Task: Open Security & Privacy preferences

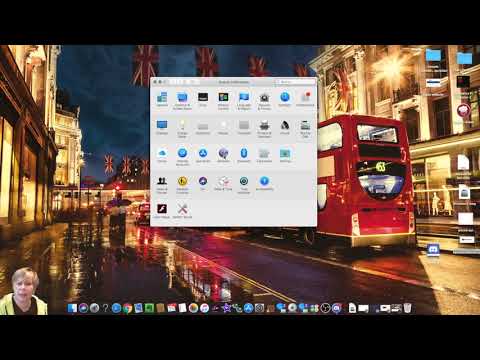Action: (x=264, y=97)
